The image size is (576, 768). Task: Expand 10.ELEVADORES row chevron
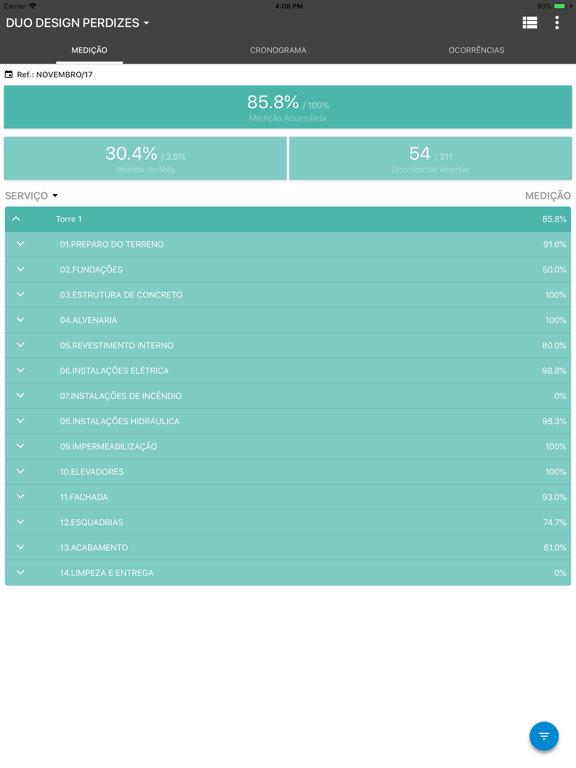21,471
